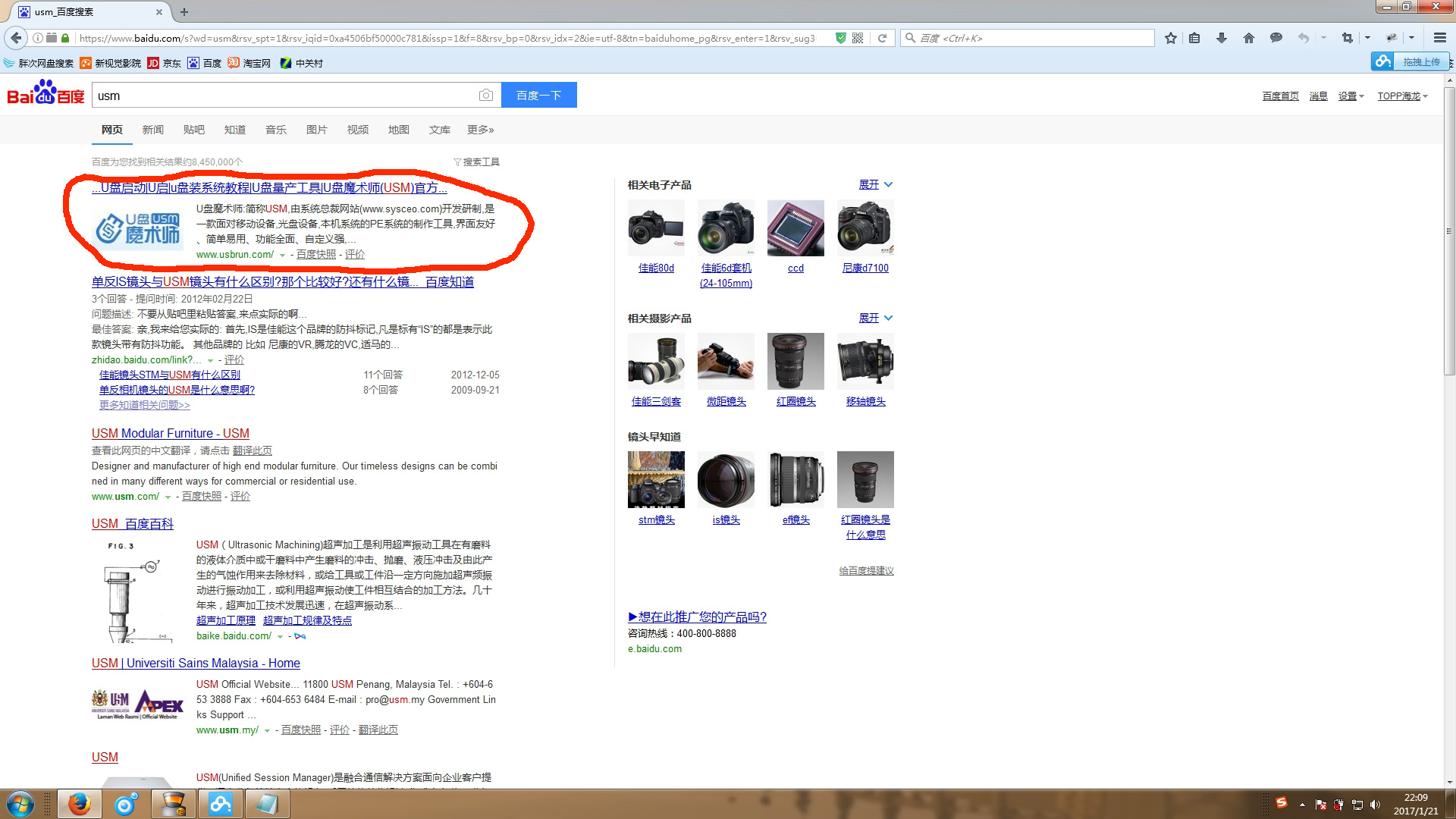1456x819 pixels.
Task: Launch Firefox from the Windows taskbar
Action: [79, 803]
